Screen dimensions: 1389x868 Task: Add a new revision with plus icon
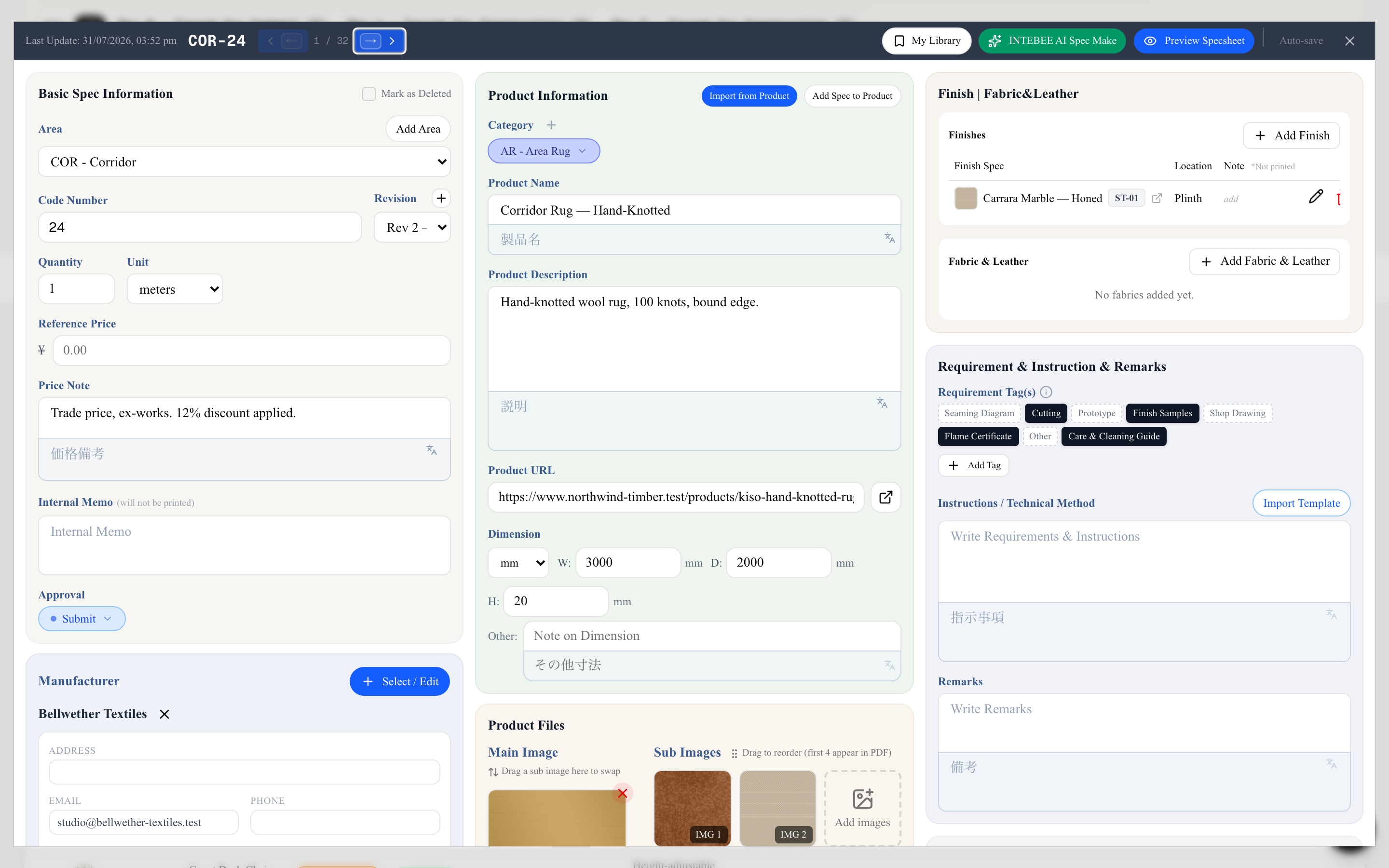(441, 198)
